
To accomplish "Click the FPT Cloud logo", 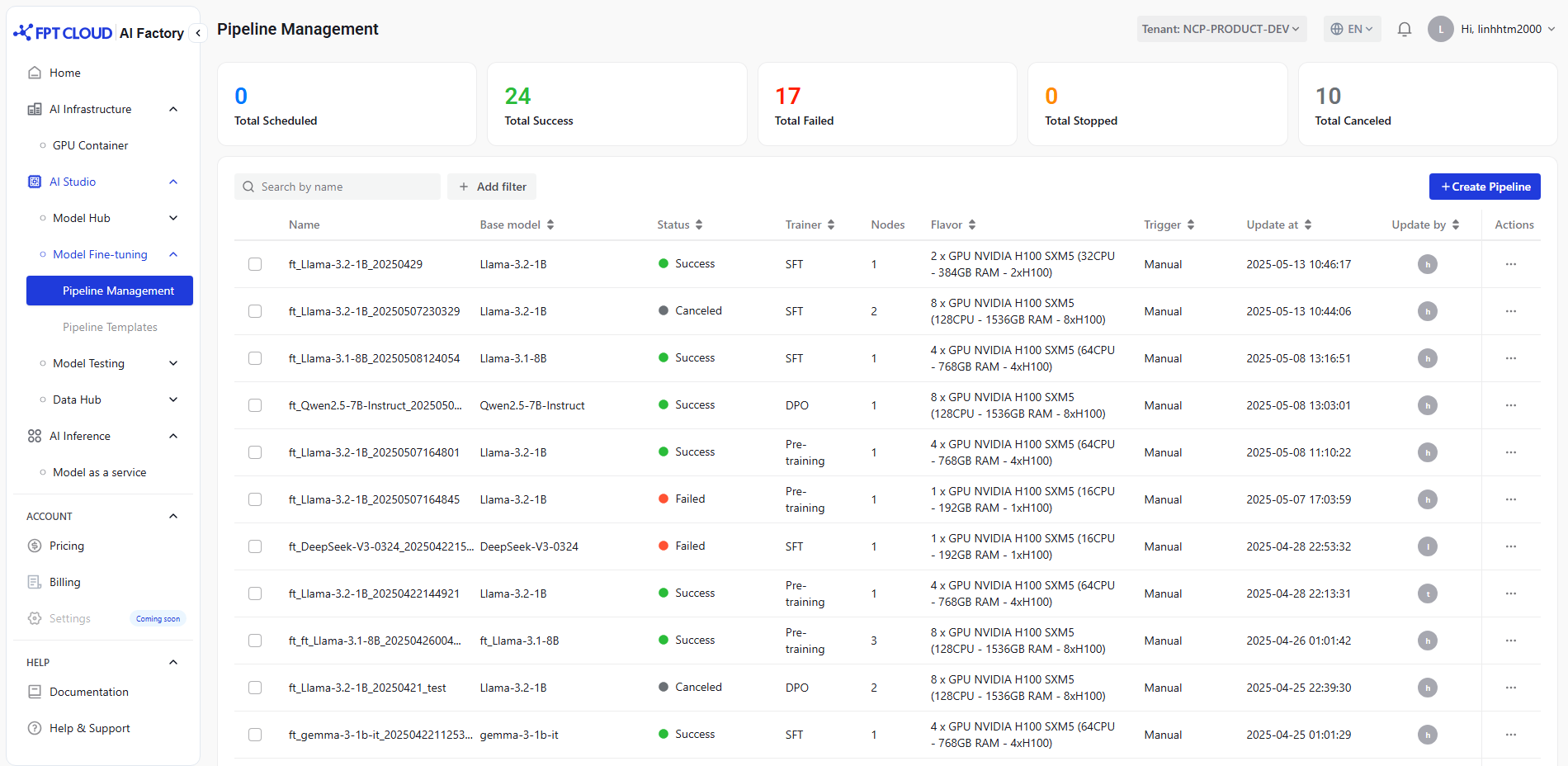I will 63,33.
